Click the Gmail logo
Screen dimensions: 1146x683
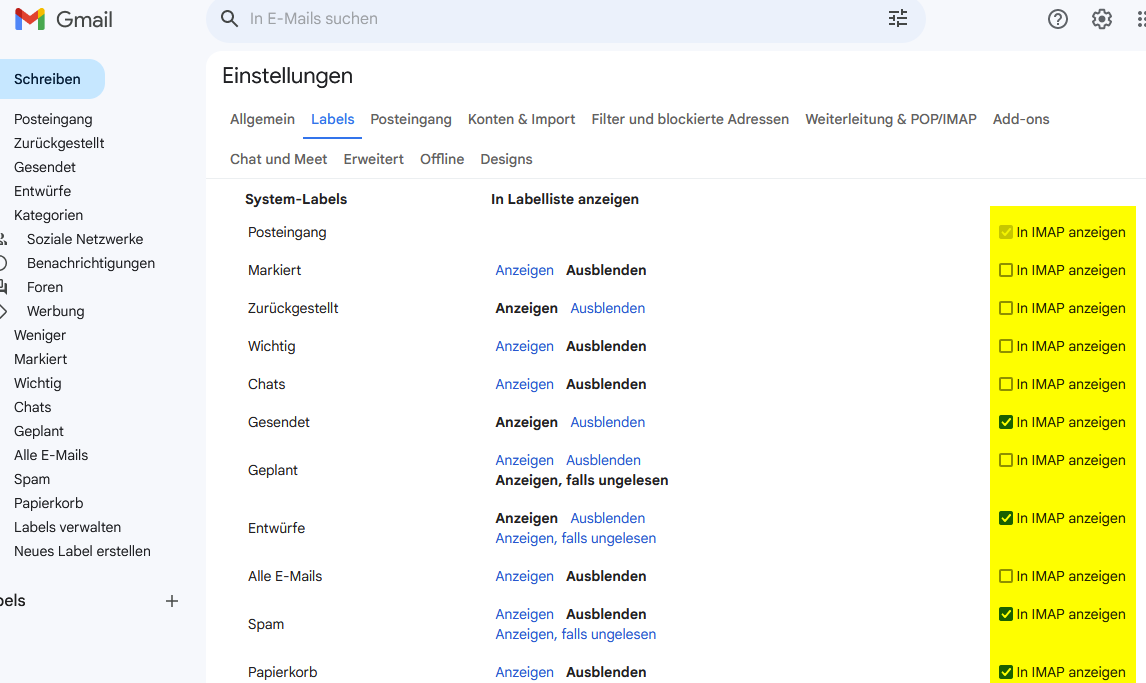(63, 19)
